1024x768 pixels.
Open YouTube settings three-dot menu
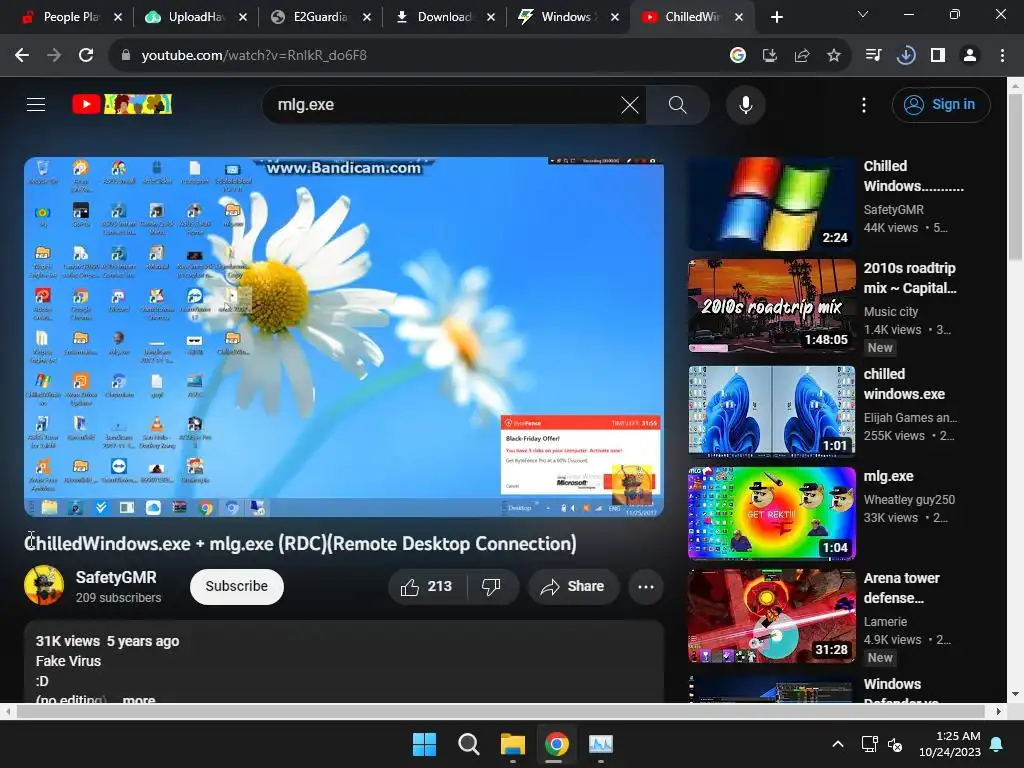pos(864,105)
